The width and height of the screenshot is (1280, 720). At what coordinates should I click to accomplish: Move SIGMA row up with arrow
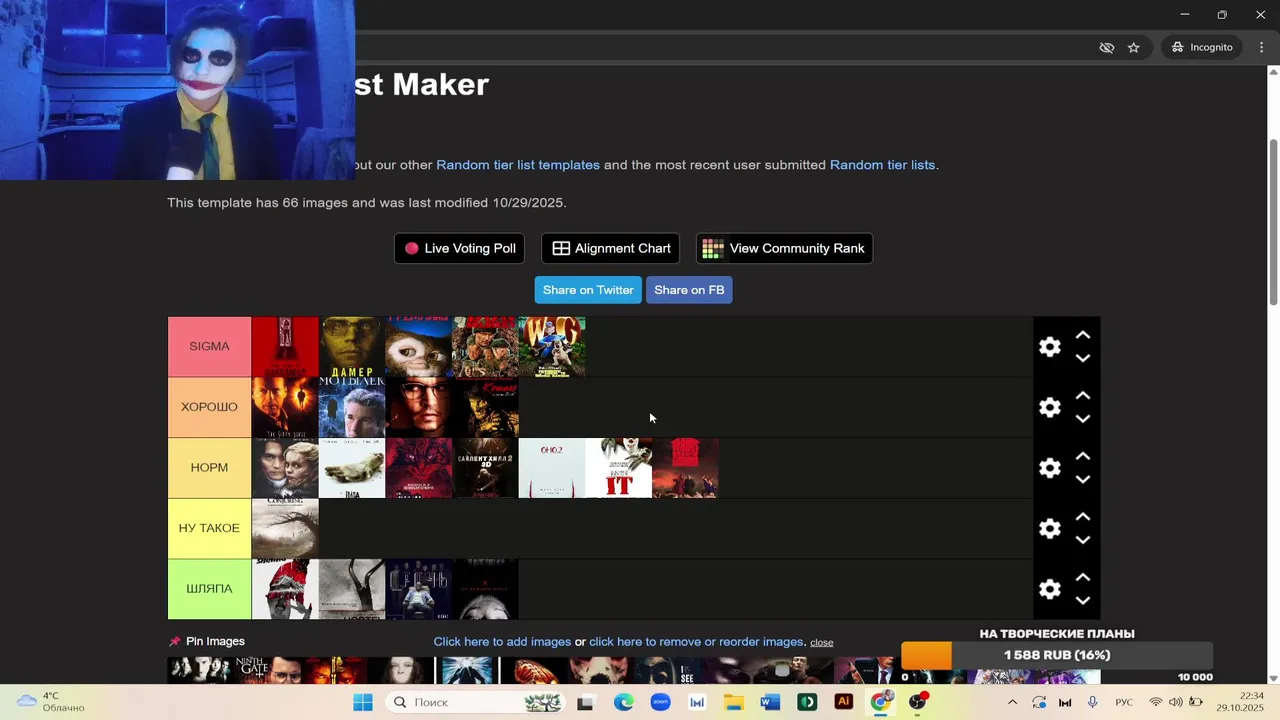(x=1083, y=335)
